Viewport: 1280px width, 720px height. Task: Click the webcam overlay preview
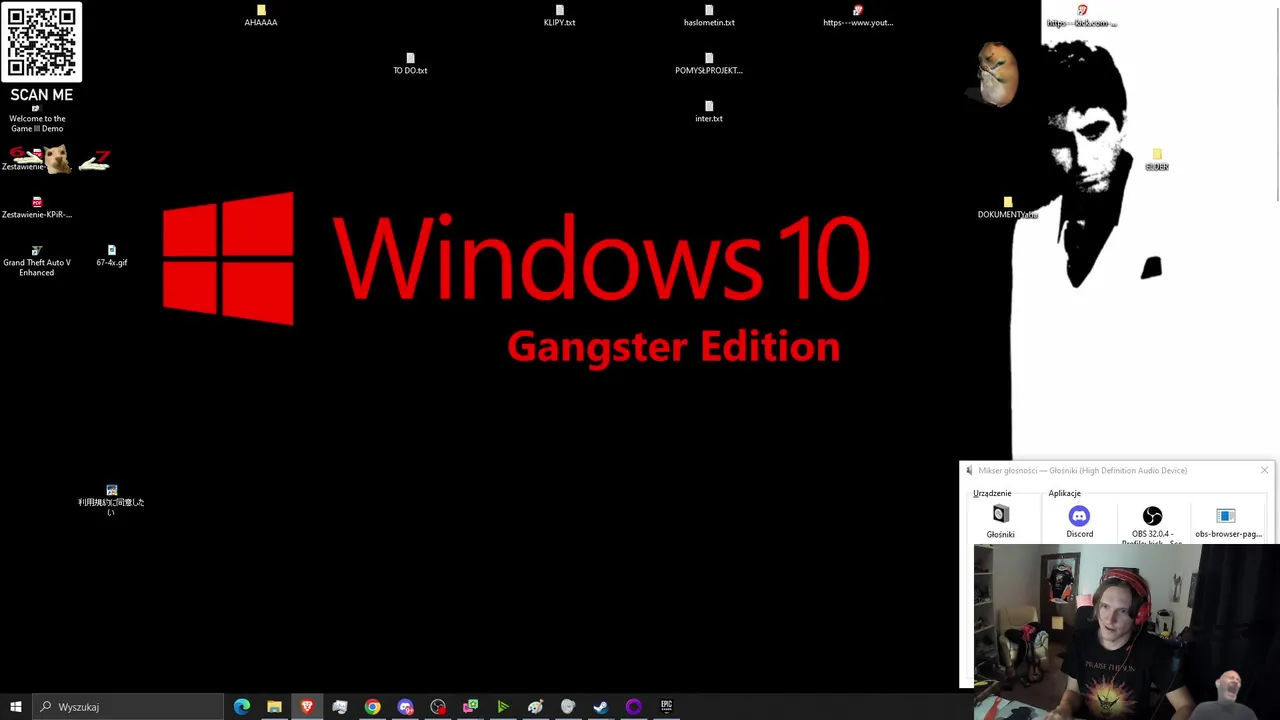pos(1127,632)
